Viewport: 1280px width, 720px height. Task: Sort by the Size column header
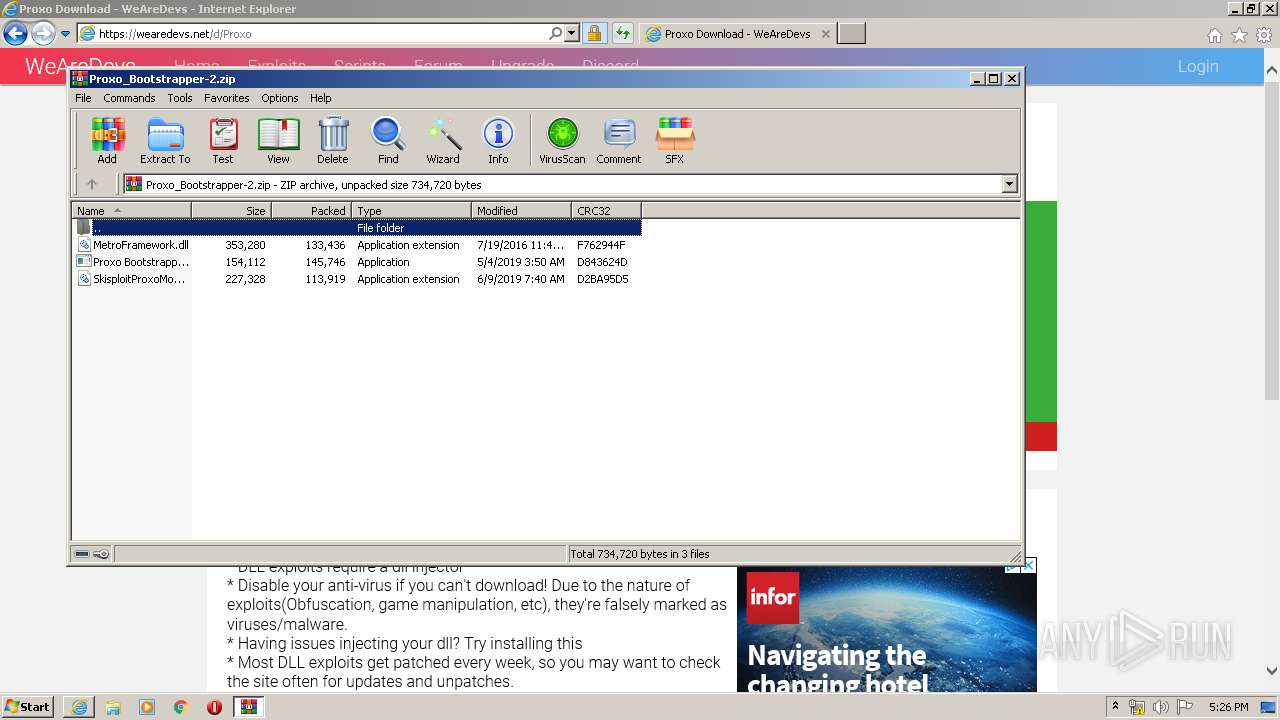tap(231, 210)
